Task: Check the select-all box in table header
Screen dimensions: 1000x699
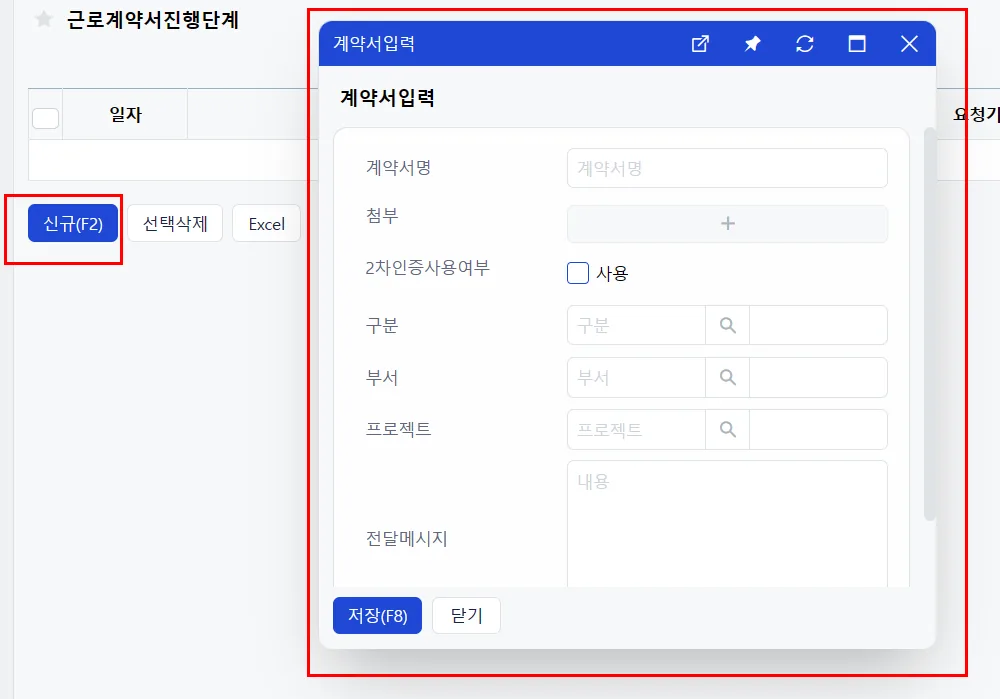Action: coord(45,118)
